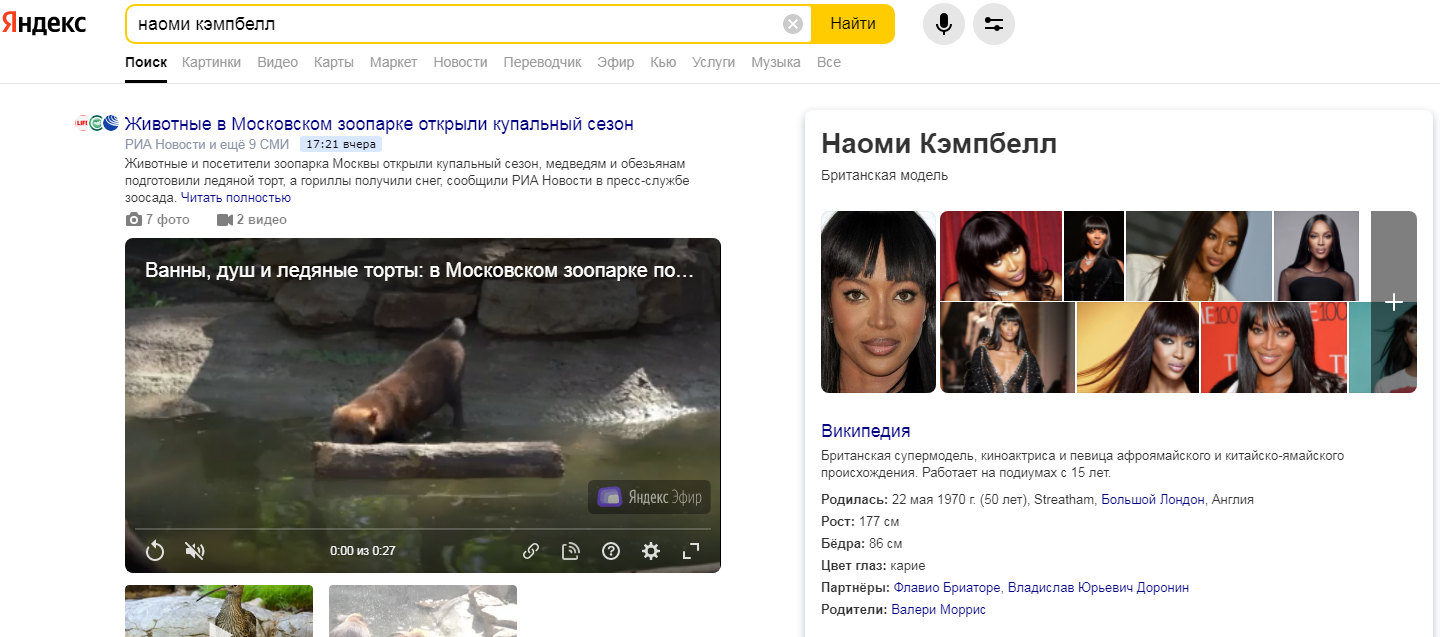Open Флавио Бриаторе link
Image resolution: width=1440 pixels, height=637 pixels.
pyautogui.click(x=948, y=587)
